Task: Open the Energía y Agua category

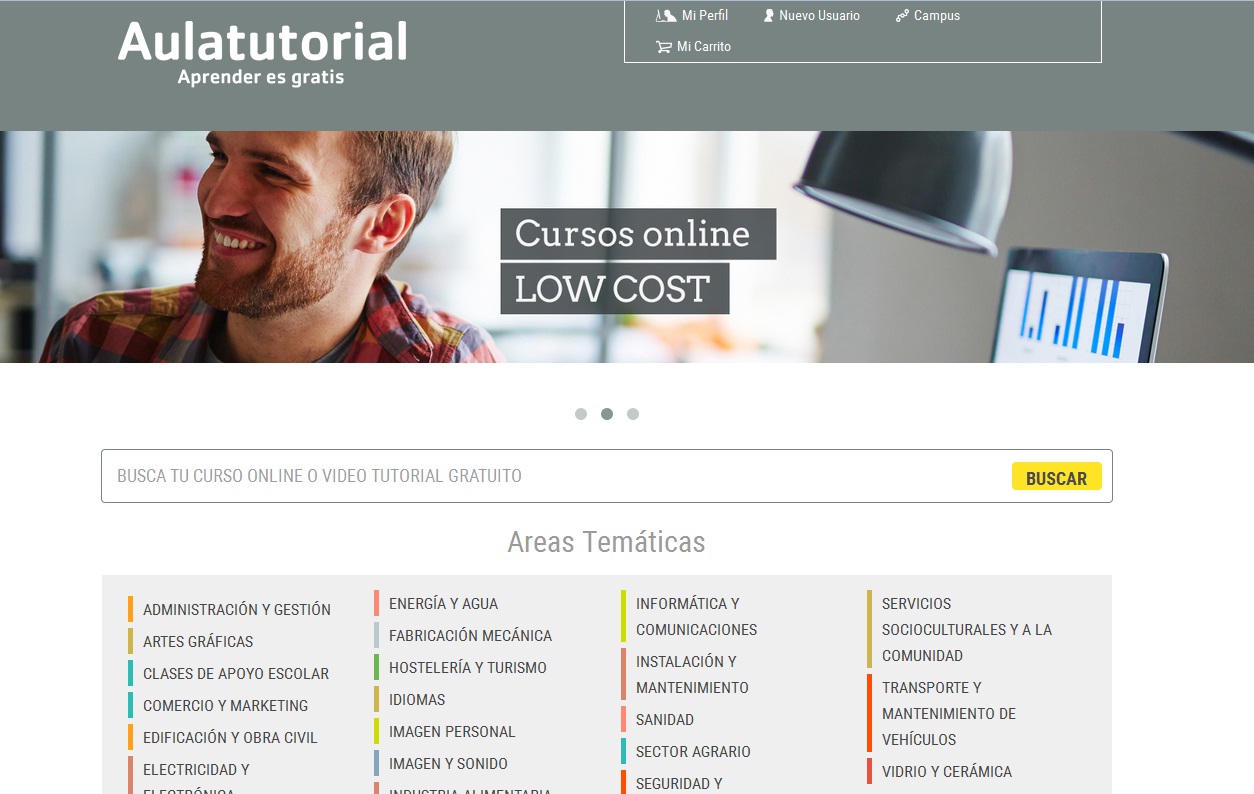Action: pyautogui.click(x=443, y=604)
